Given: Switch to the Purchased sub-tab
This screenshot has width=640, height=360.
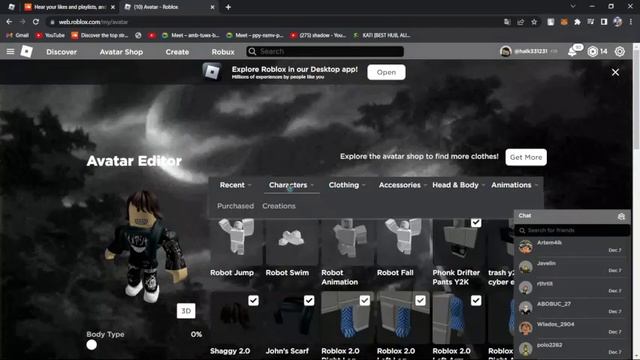Looking at the screenshot, I should tap(236, 206).
